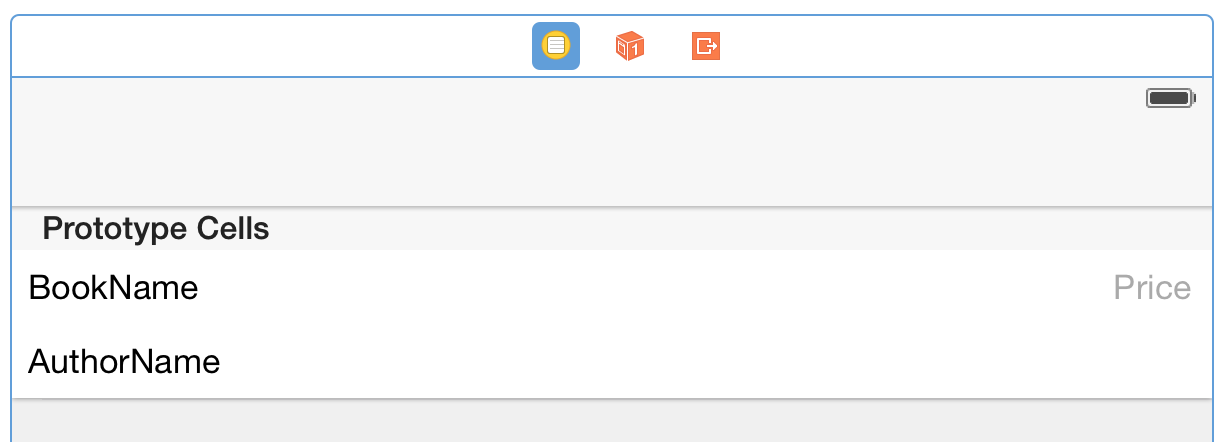Select the Table View Controller dock icon
This screenshot has height=442, width=1230.
[555, 46]
